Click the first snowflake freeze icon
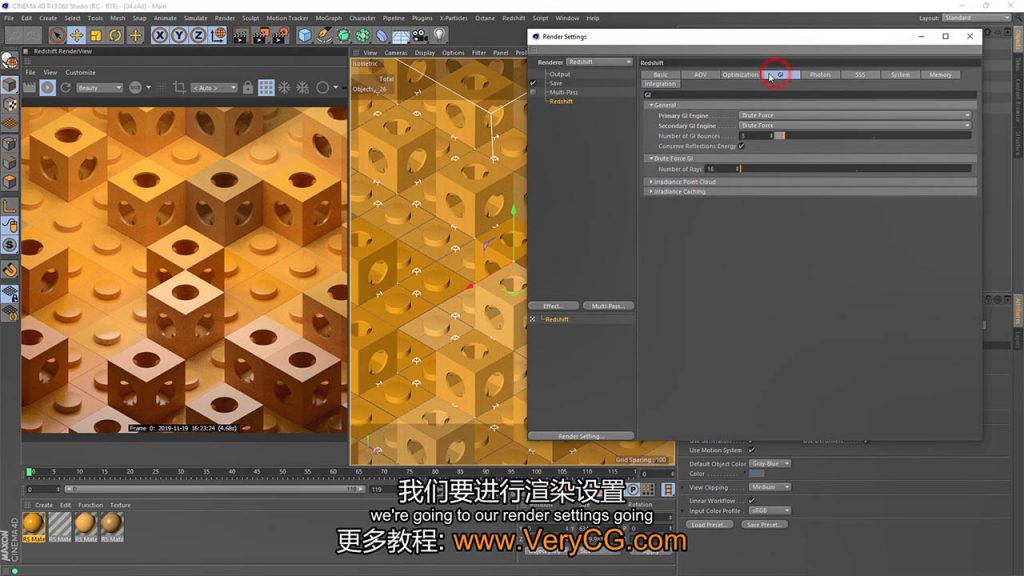Image resolution: width=1024 pixels, height=576 pixels. point(284,88)
